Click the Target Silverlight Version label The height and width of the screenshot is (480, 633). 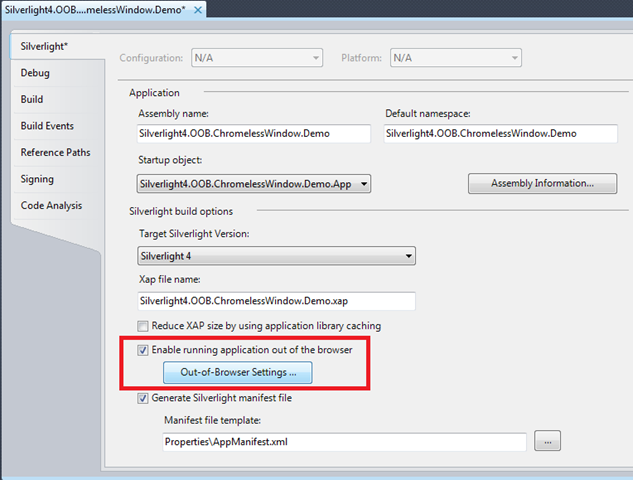point(194,234)
